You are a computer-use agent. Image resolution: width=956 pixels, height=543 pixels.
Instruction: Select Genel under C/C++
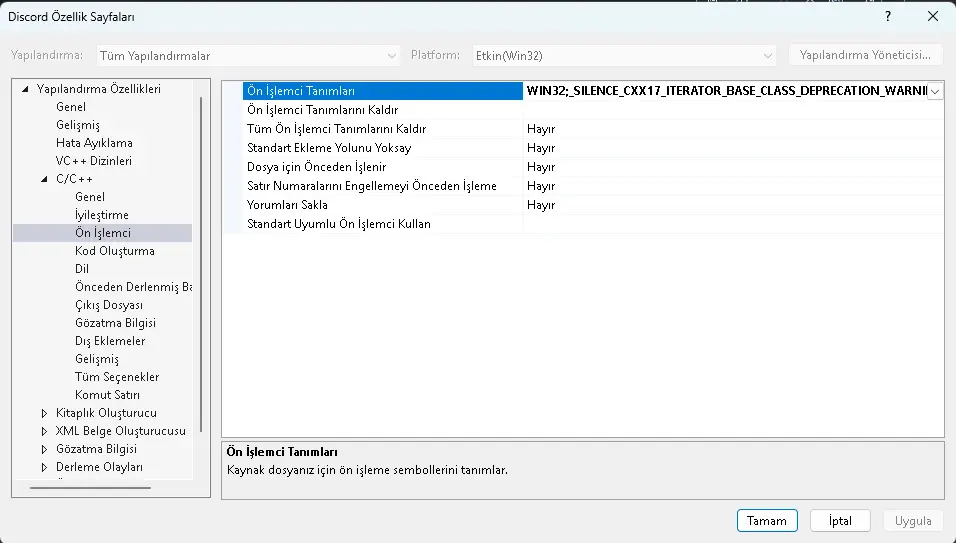[90, 197]
